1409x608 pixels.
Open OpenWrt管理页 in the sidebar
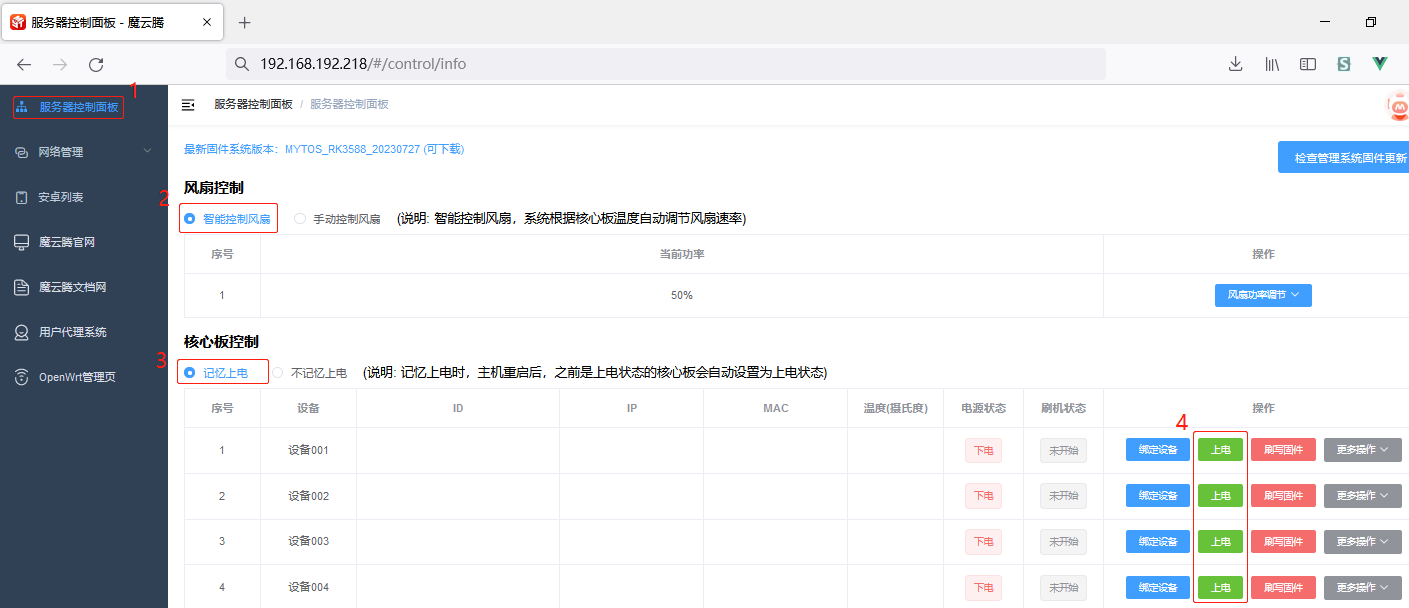pos(77,377)
